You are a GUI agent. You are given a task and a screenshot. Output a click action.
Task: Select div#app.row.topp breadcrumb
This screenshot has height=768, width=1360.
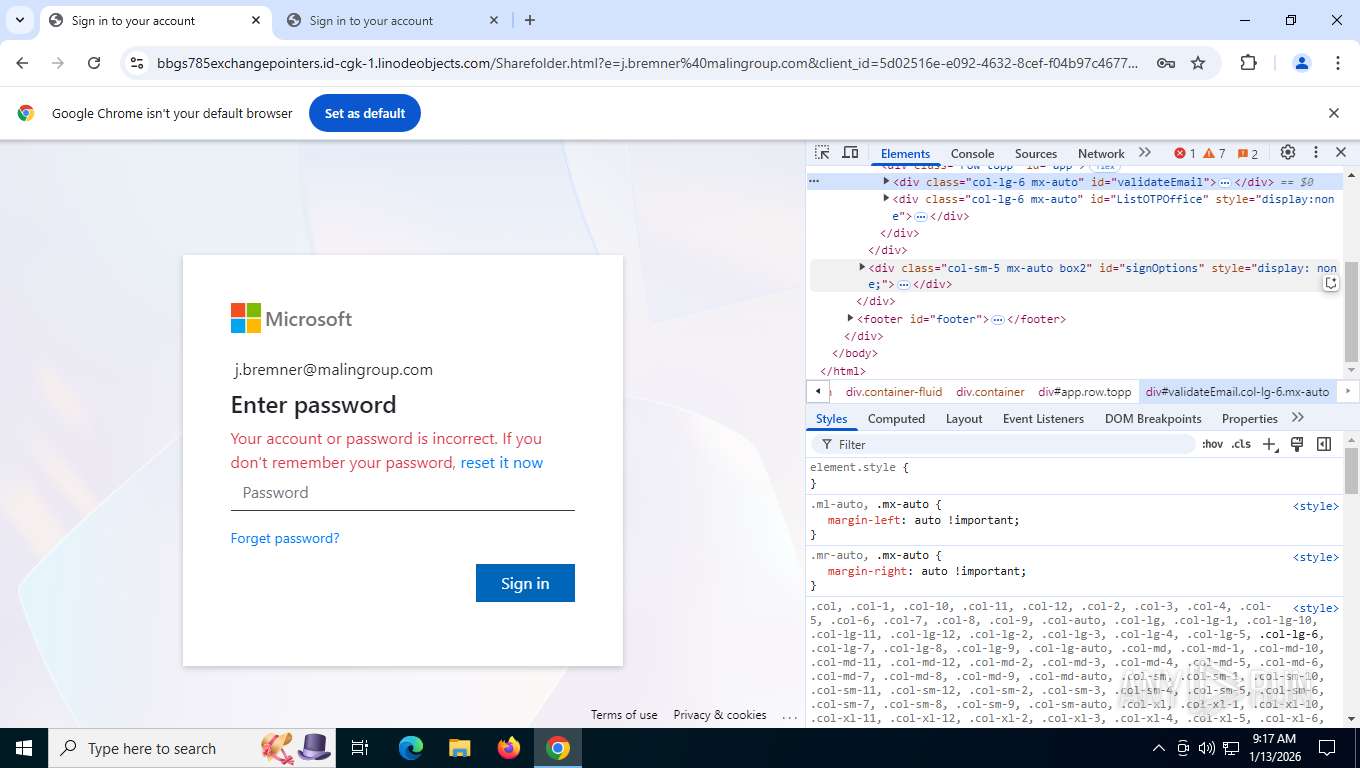click(x=1085, y=392)
